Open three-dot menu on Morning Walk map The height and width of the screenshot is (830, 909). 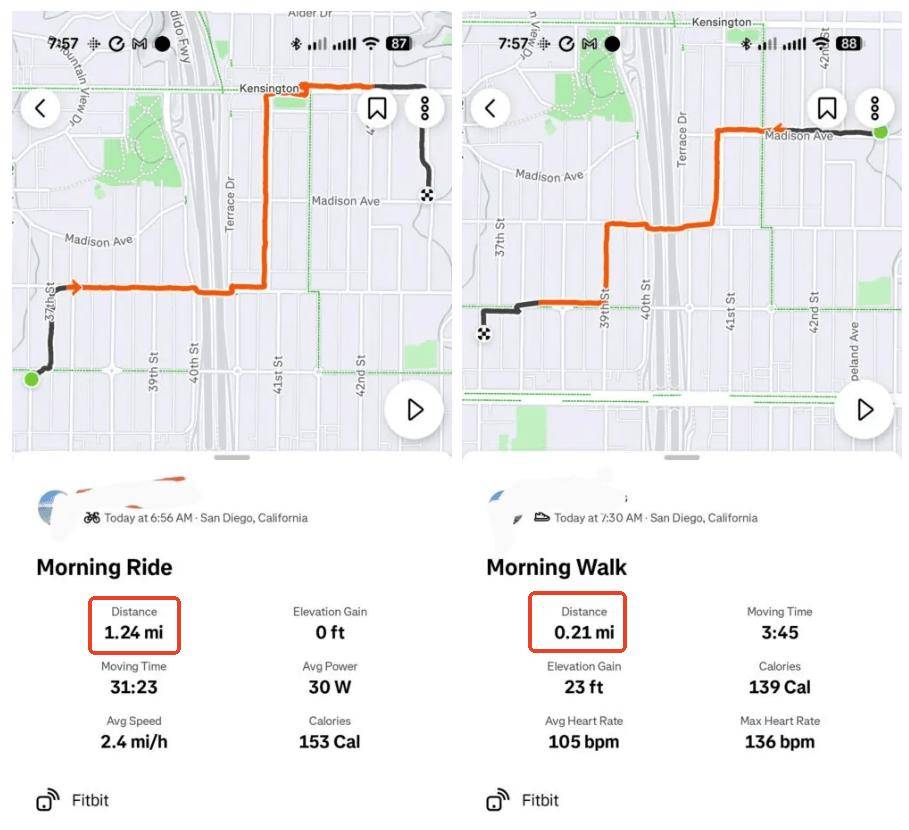pyautogui.click(x=875, y=108)
